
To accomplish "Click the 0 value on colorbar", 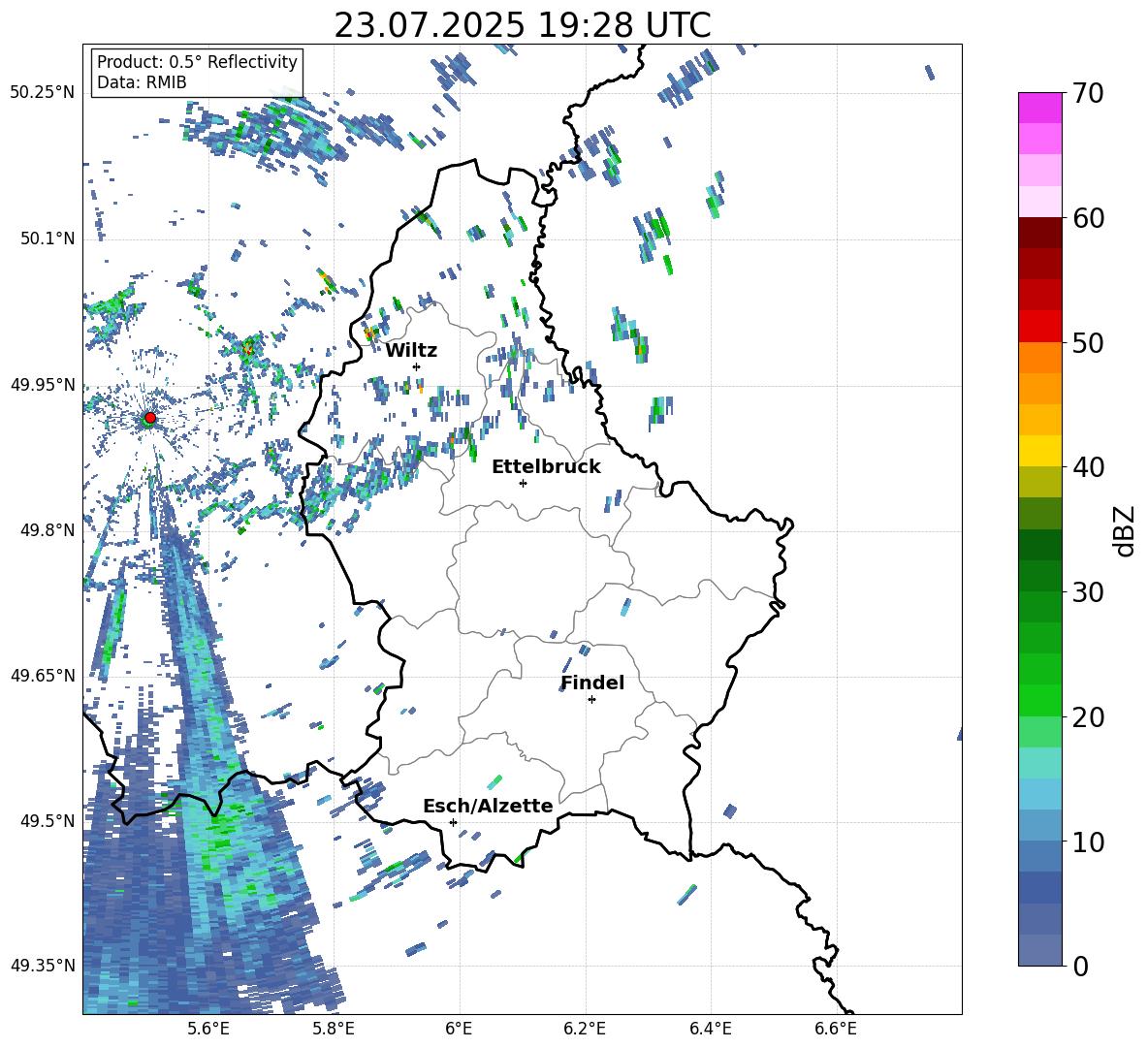I will 1080,966.
